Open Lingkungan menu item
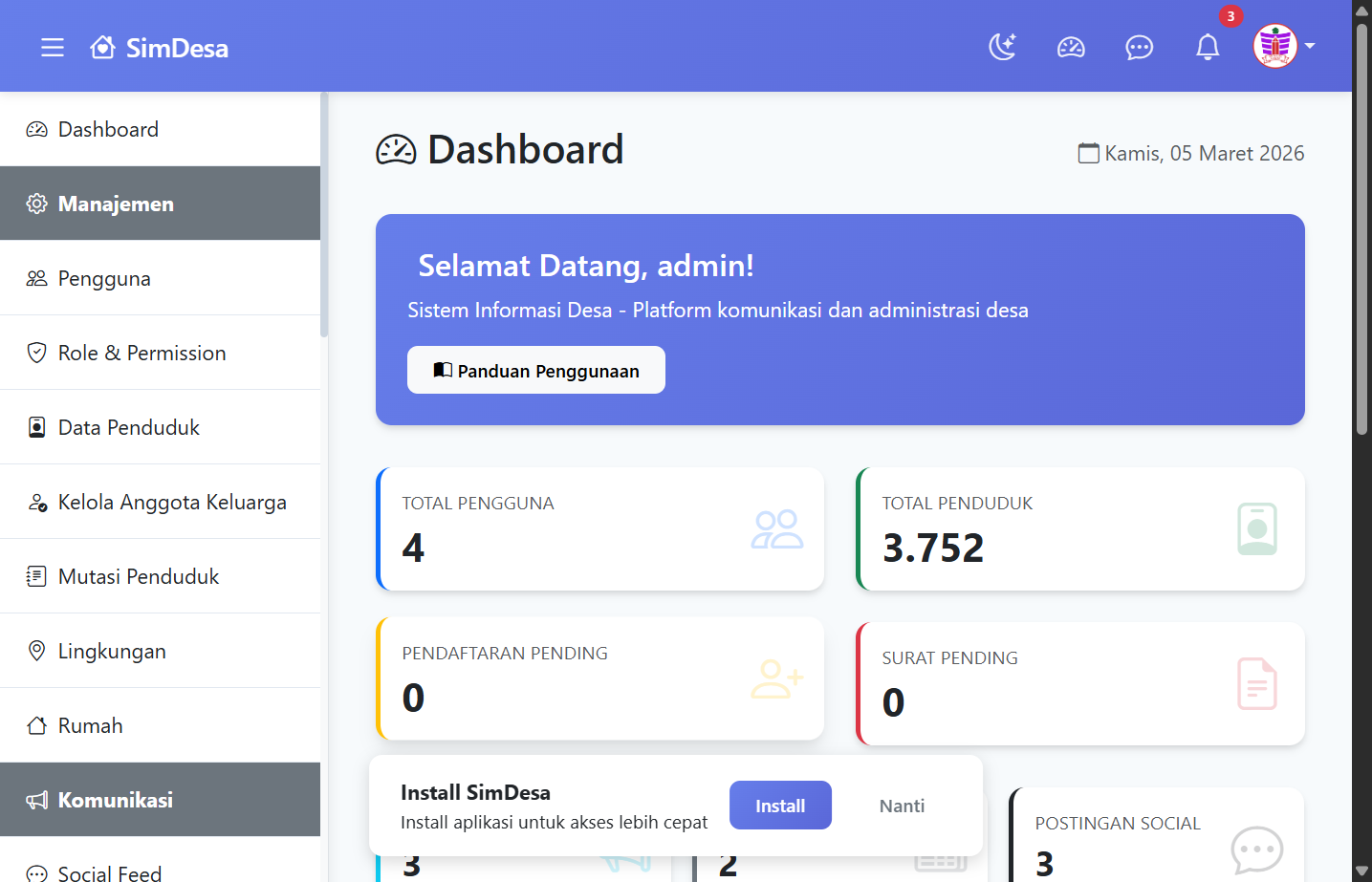The image size is (1372, 882). (161, 651)
